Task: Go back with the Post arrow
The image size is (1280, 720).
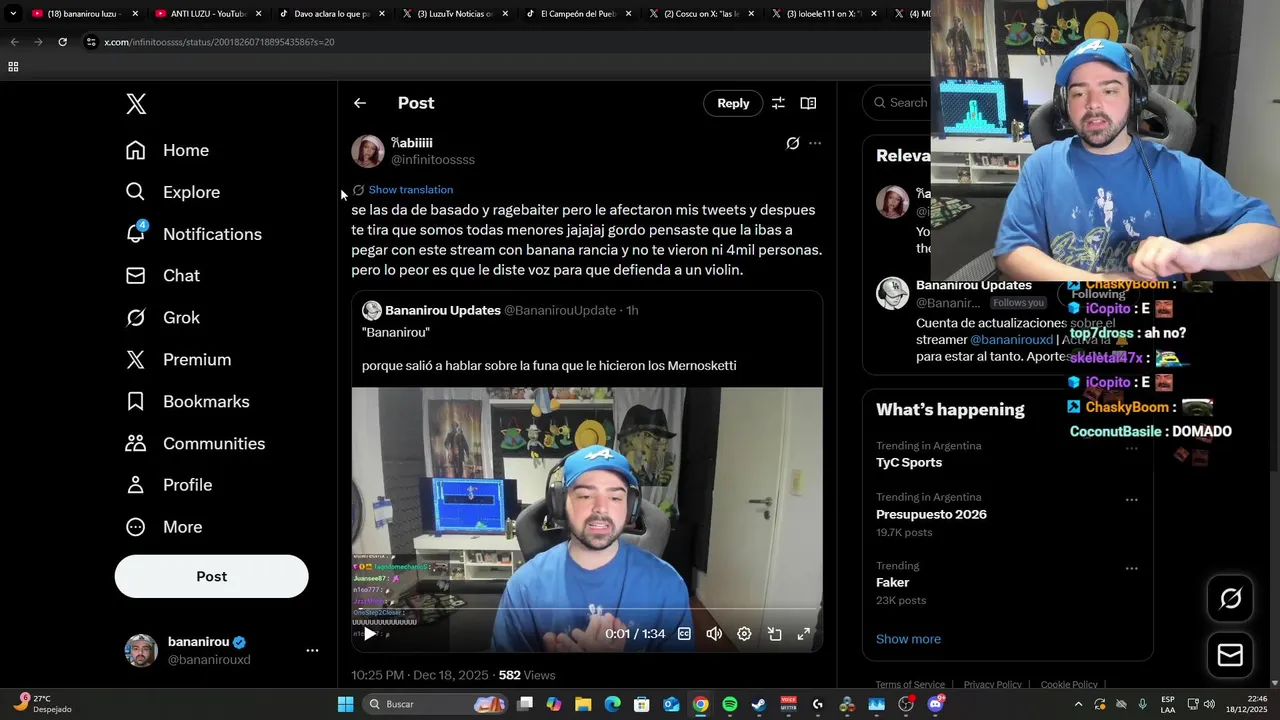Action: [x=360, y=103]
